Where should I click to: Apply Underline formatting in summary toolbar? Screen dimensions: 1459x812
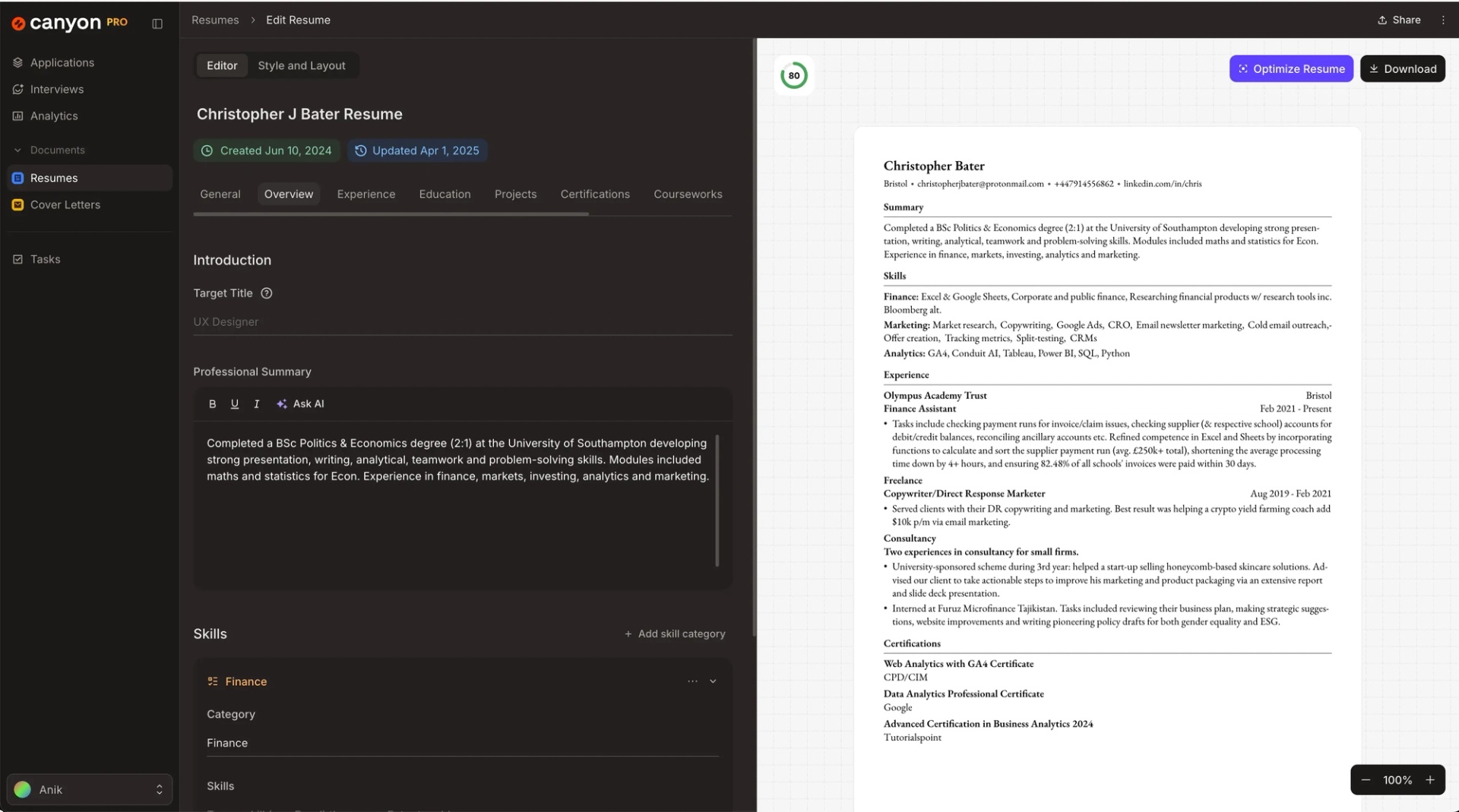tap(235, 404)
